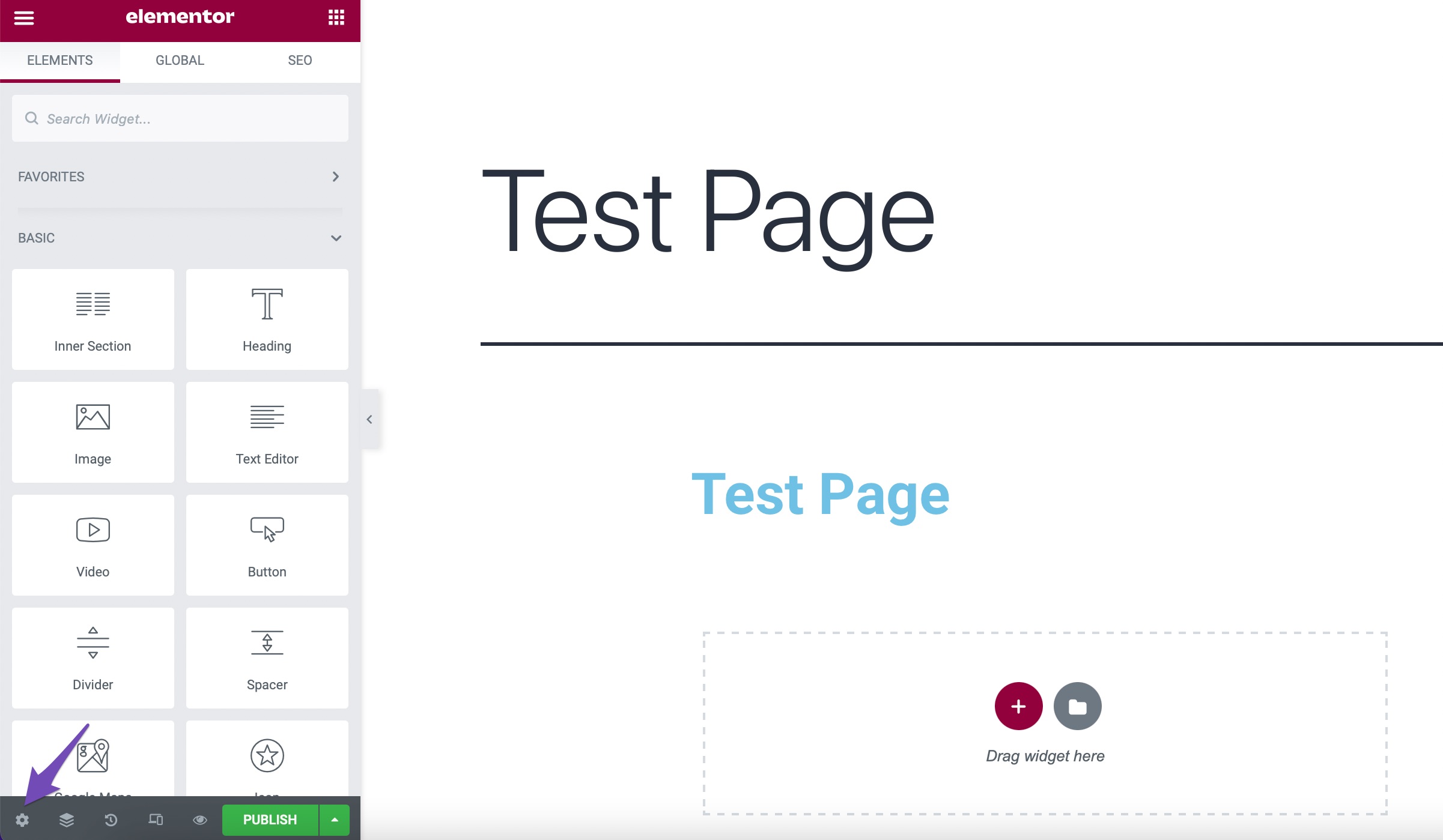This screenshot has width=1443, height=840.
Task: Expand the FAVORITES section
Action: tap(336, 176)
